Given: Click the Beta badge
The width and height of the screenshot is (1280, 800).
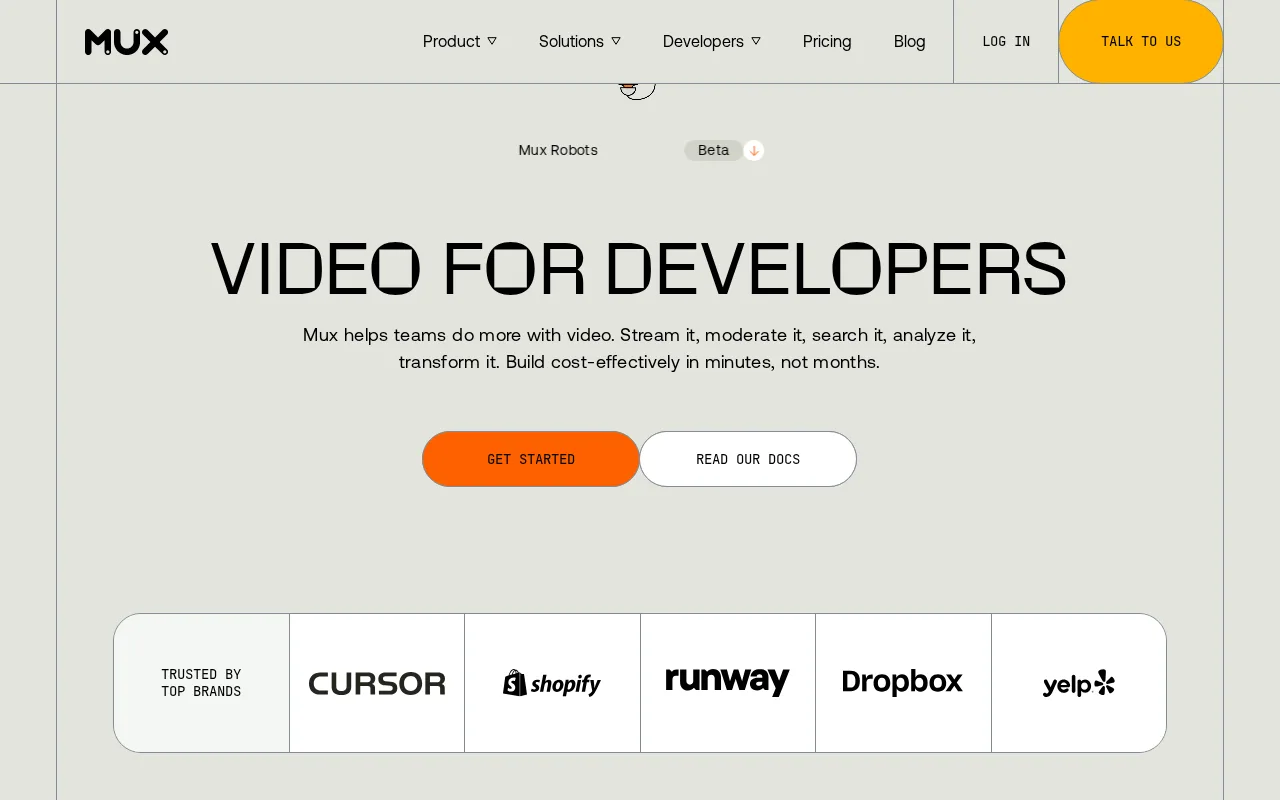Looking at the screenshot, I should click(x=713, y=150).
